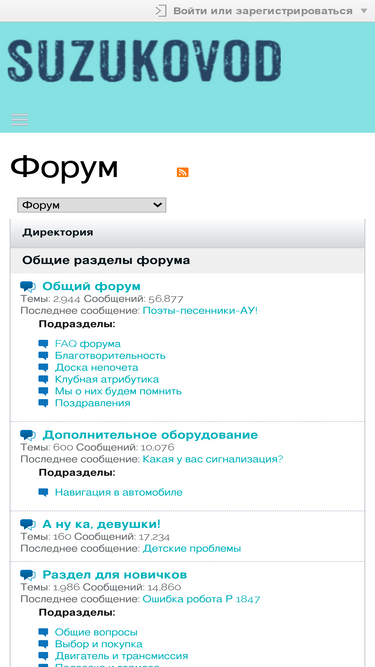
Task: Click icon beside Выбор и покупка
Action: [43, 645]
